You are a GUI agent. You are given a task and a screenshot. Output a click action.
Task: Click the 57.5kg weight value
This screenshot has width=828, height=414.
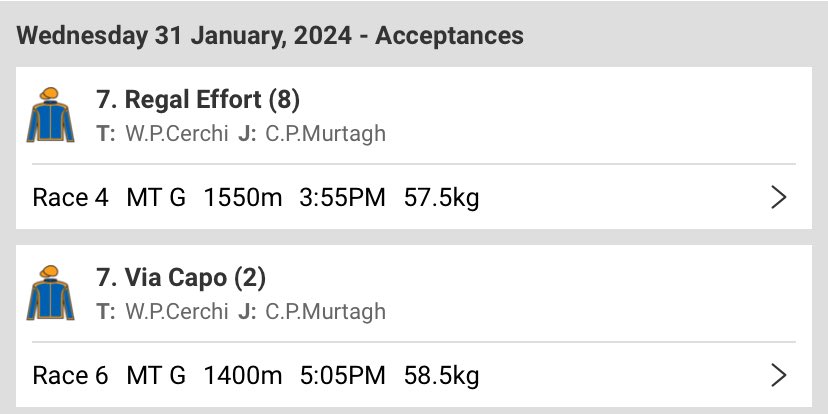441,199
